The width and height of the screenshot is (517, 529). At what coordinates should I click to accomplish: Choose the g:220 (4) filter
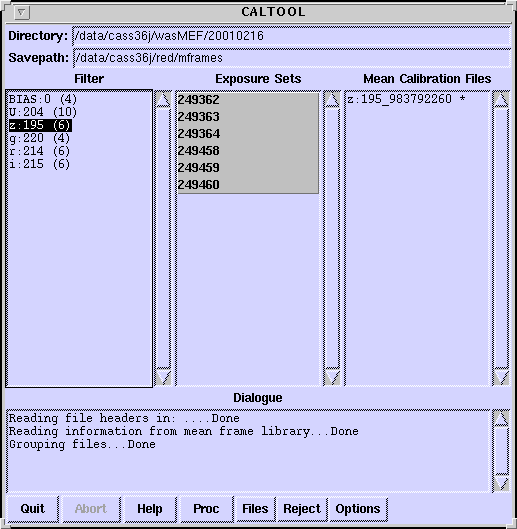click(39, 138)
